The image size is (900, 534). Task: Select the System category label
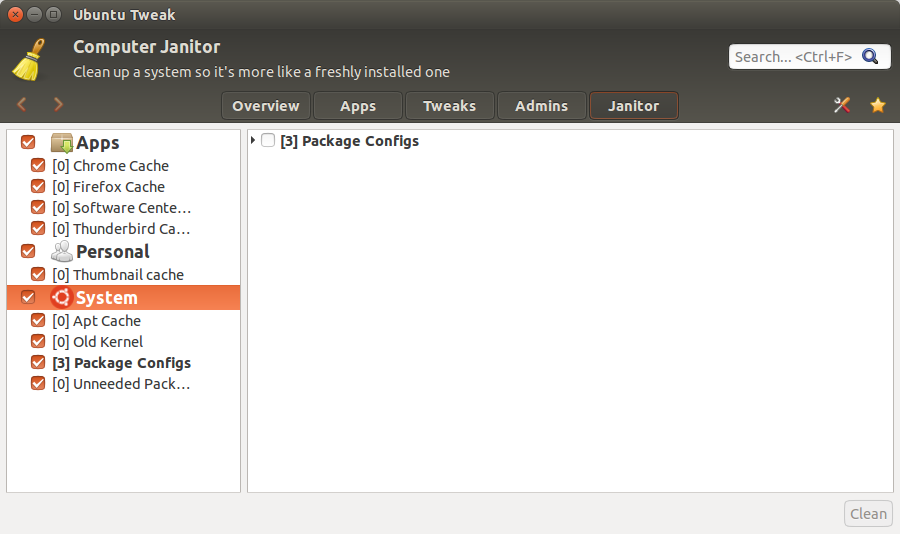[107, 297]
